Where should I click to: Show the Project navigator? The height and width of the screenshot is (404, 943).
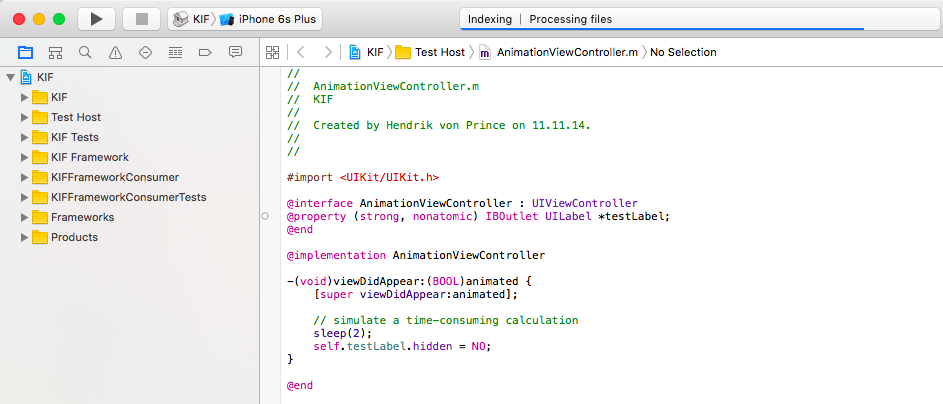pos(25,52)
